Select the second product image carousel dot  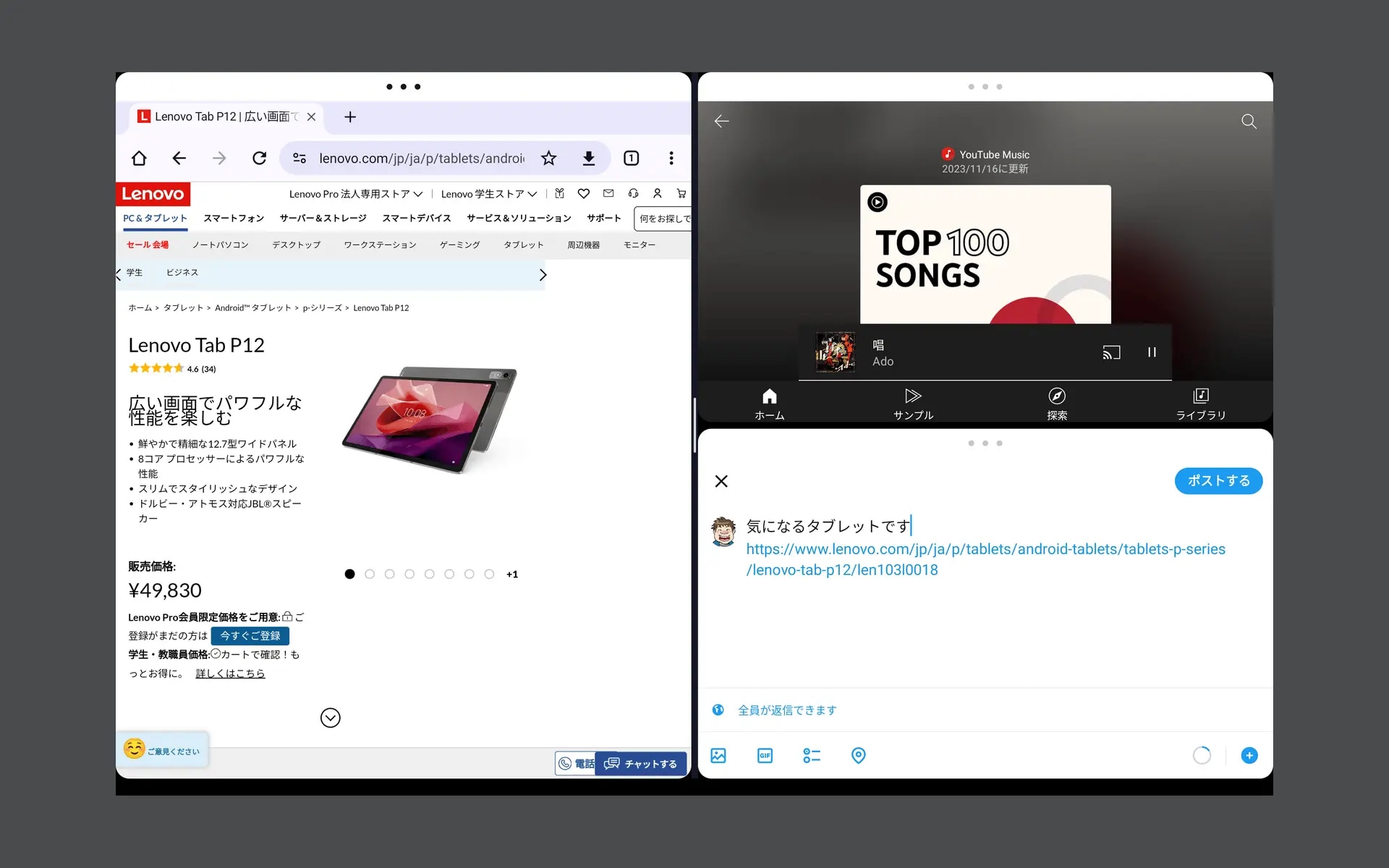coord(370,574)
